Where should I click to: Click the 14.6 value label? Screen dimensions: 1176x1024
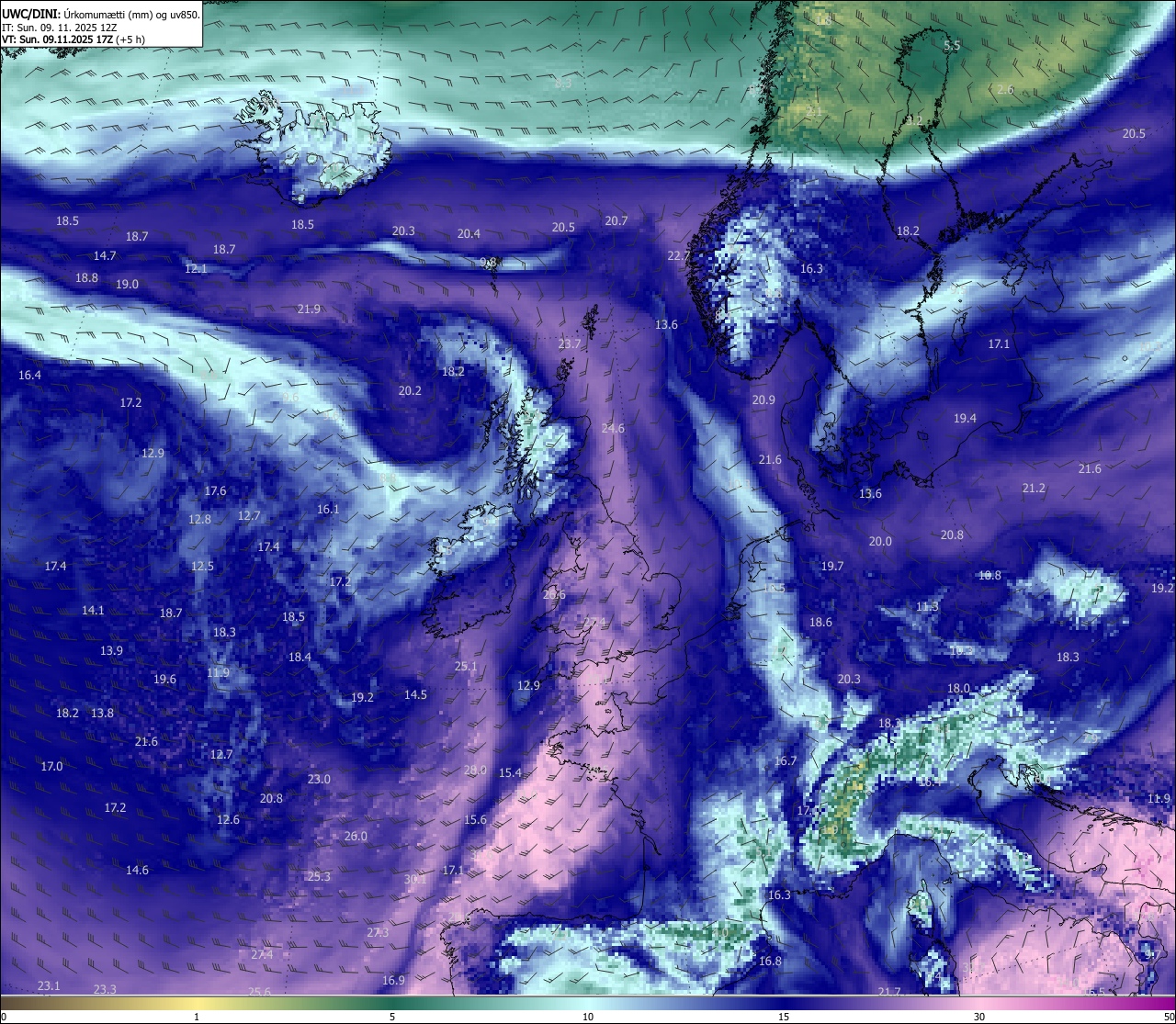137,870
